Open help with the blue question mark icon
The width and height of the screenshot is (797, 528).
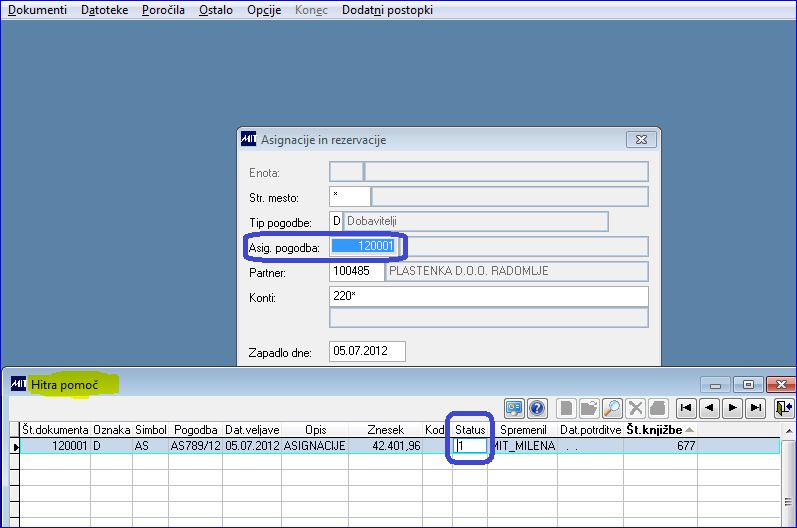pyautogui.click(x=537, y=408)
